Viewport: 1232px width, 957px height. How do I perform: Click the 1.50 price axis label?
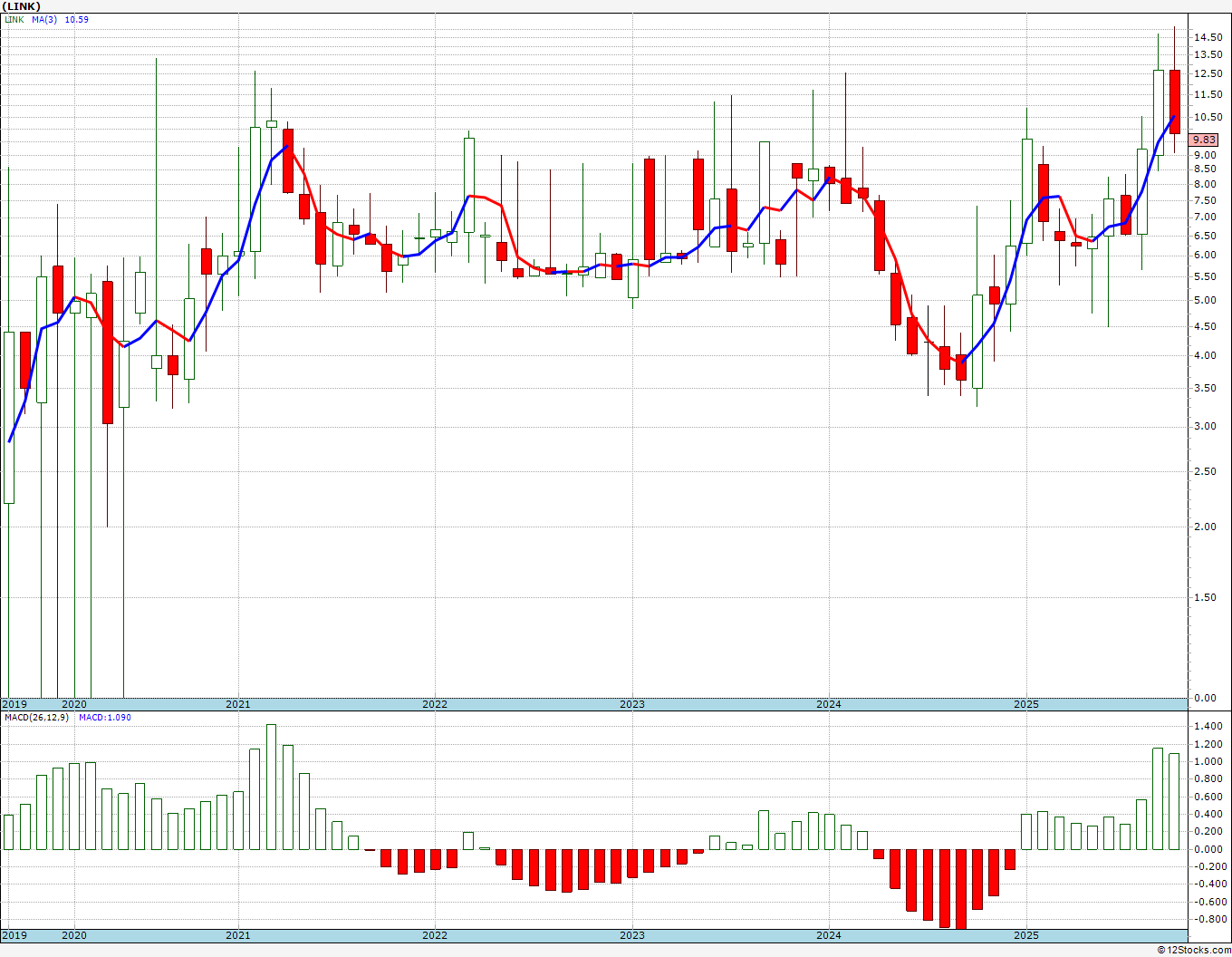[1205, 597]
